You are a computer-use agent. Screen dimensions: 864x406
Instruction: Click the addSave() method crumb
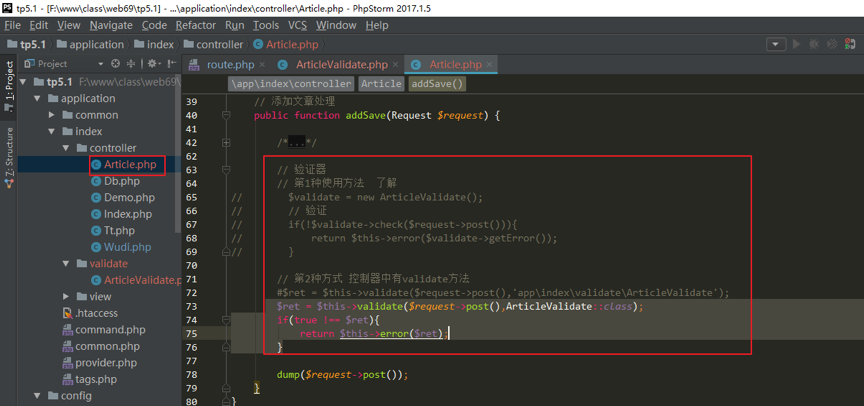[437, 84]
